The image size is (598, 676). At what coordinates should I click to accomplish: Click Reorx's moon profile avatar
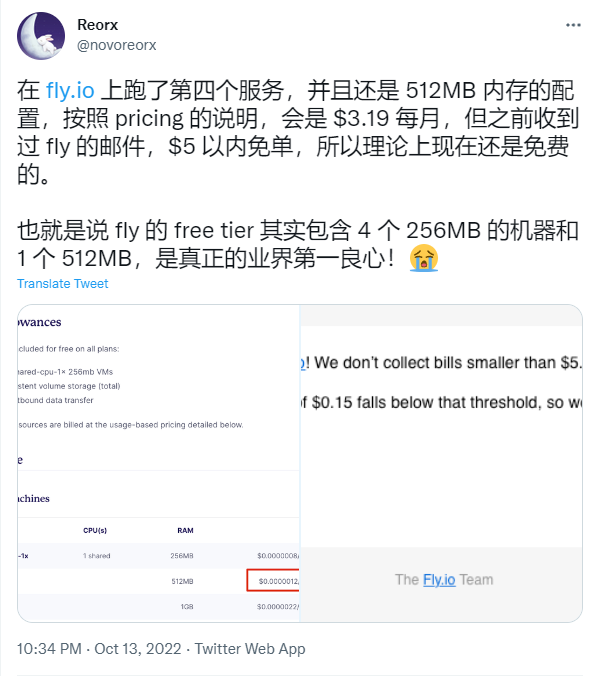(41, 35)
